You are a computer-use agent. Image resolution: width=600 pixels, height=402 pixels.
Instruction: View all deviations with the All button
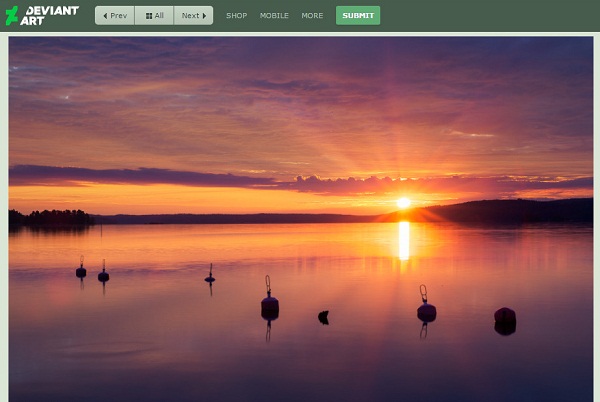click(x=154, y=16)
